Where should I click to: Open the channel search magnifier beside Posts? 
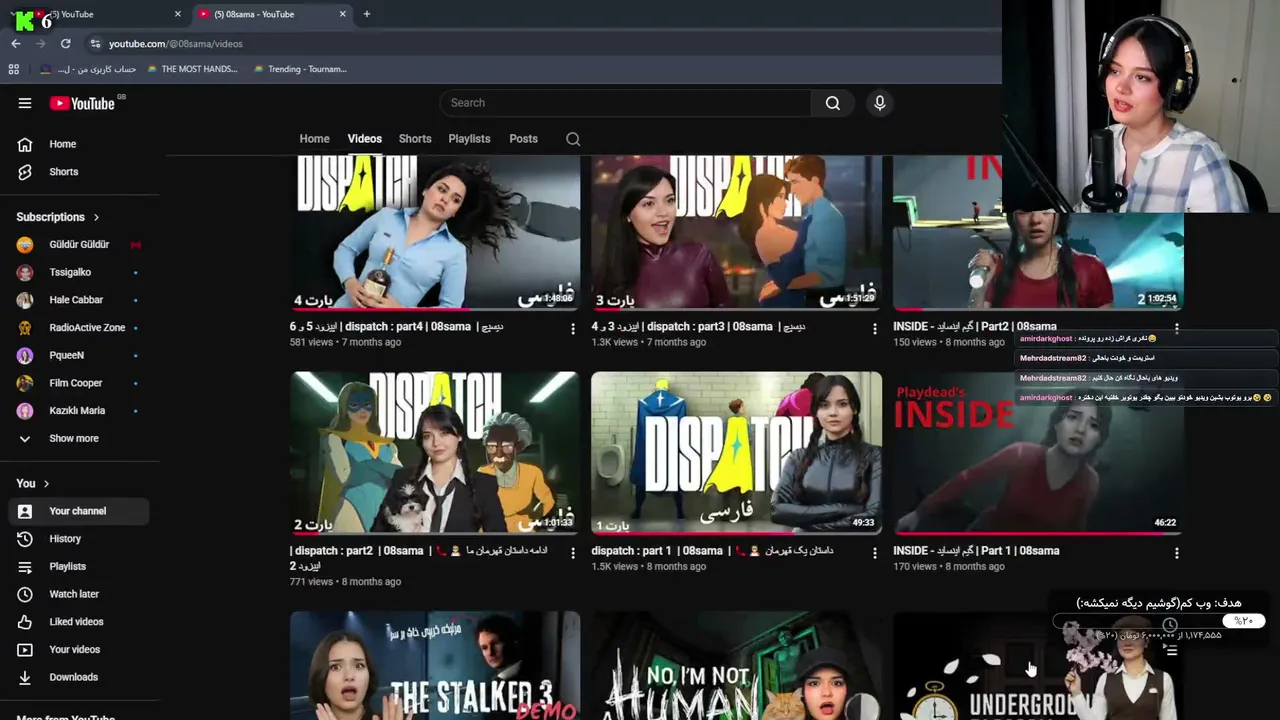coord(573,139)
